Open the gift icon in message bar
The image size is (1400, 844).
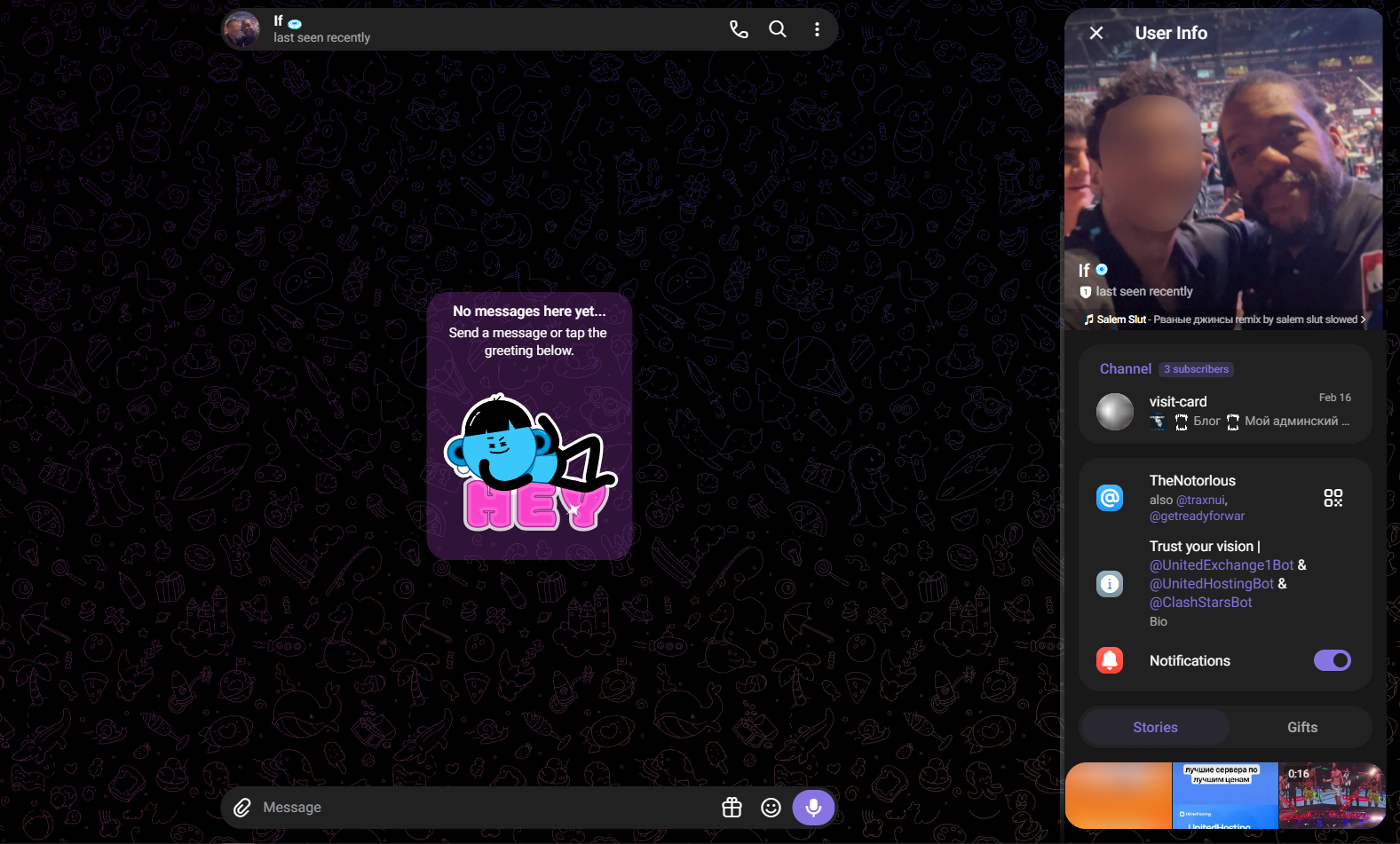pos(732,808)
